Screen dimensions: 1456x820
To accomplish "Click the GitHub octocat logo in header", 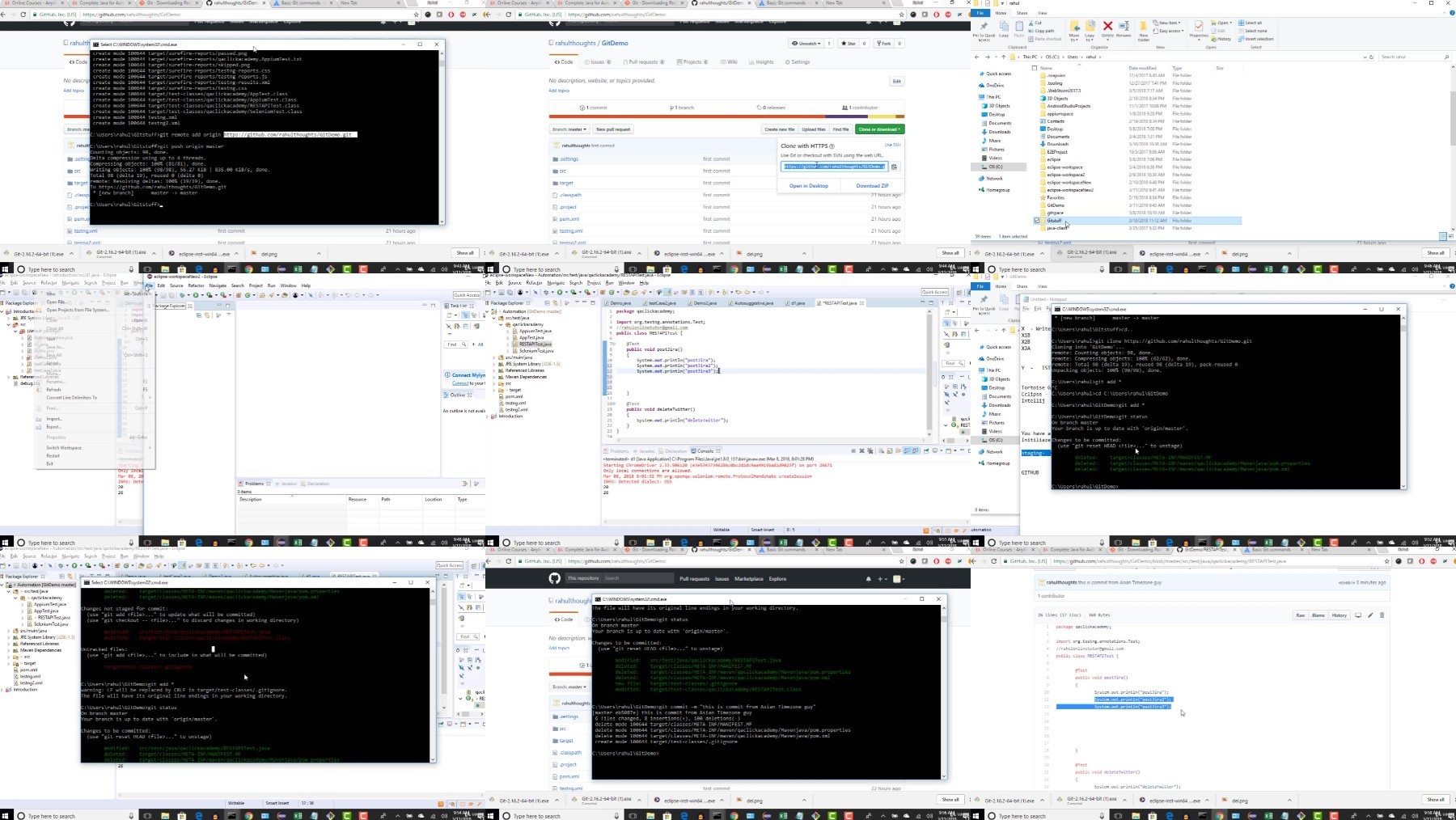I will [555, 578].
